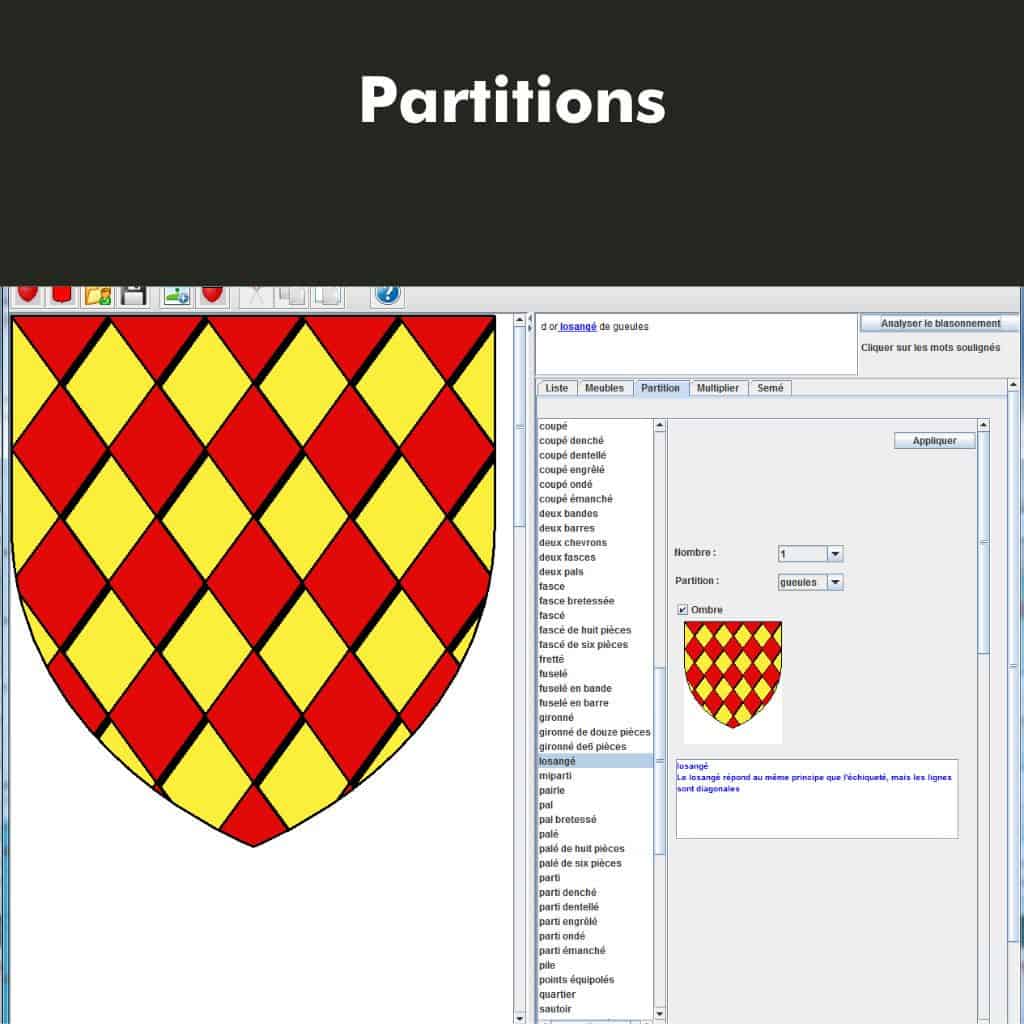Save the coat of arms with the floppy disk icon
This screenshot has height=1024, width=1024.
tap(133, 294)
